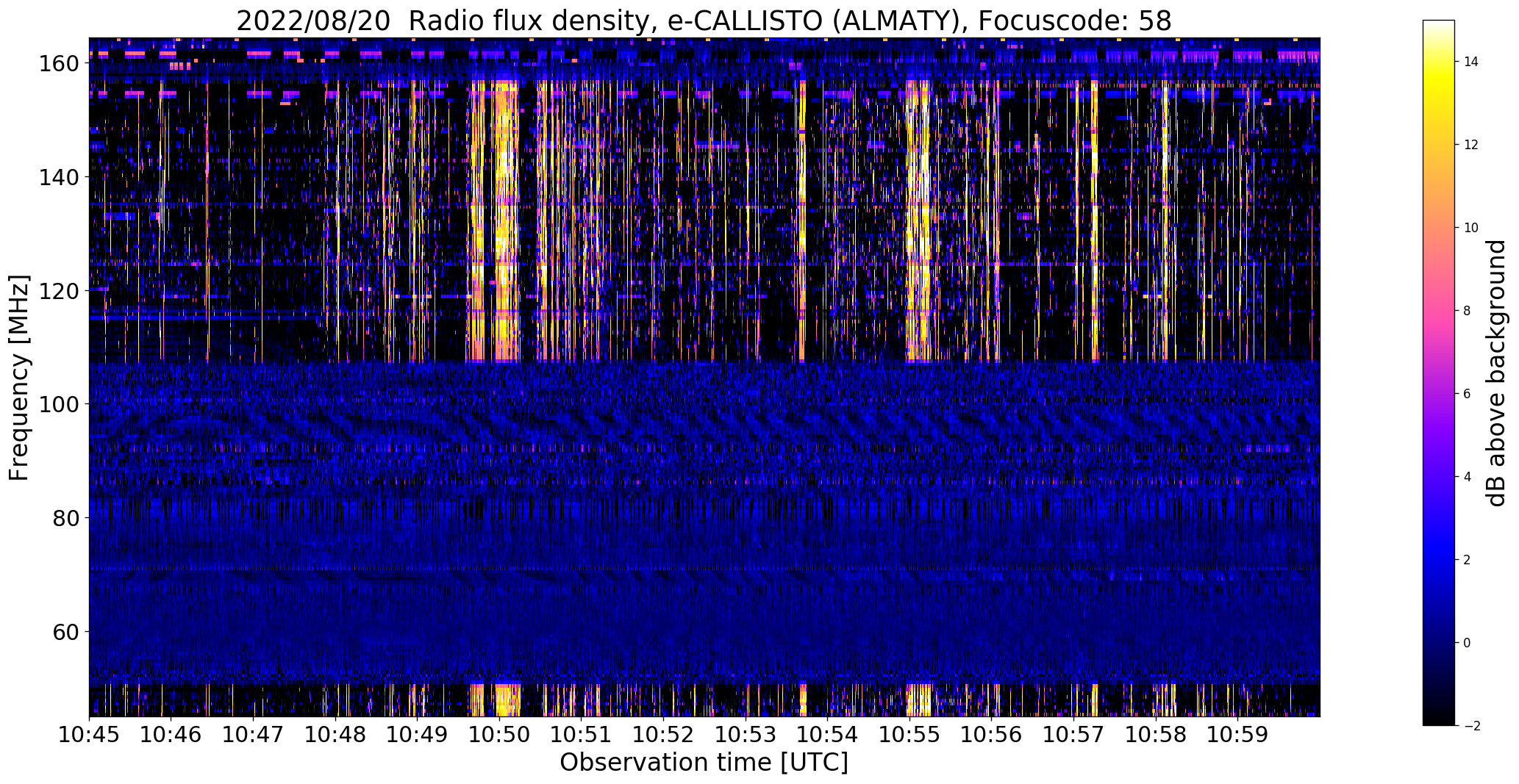Viewport: 1519px width, 784px height.
Task: Click the 100 frequency tick label
Action: pyautogui.click(x=58, y=404)
